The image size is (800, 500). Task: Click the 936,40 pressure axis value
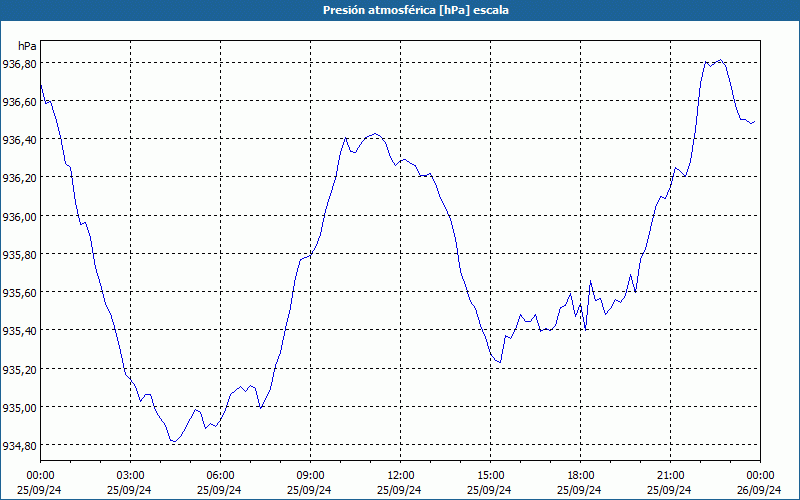click(19, 140)
